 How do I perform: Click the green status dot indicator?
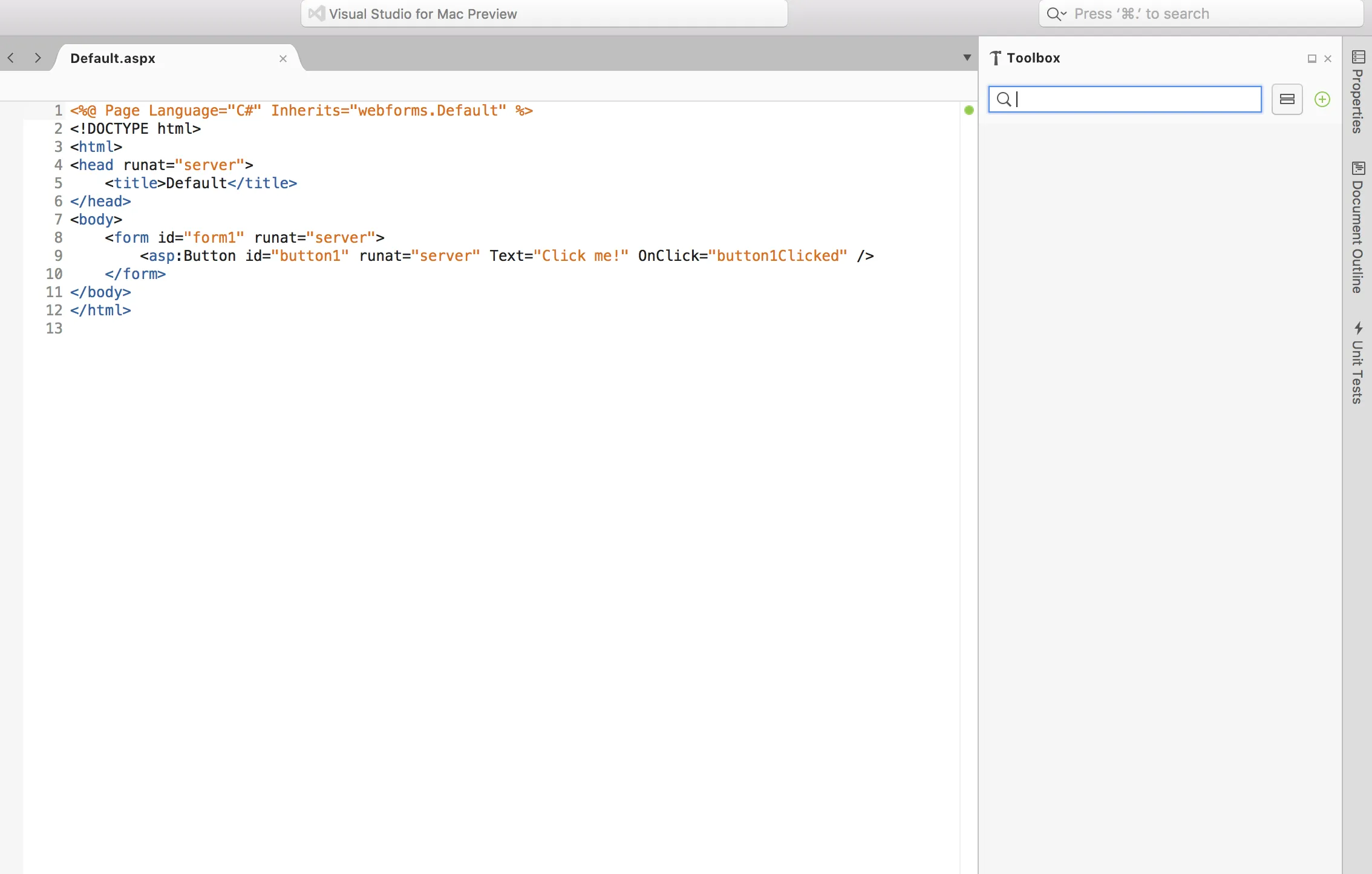click(x=969, y=110)
